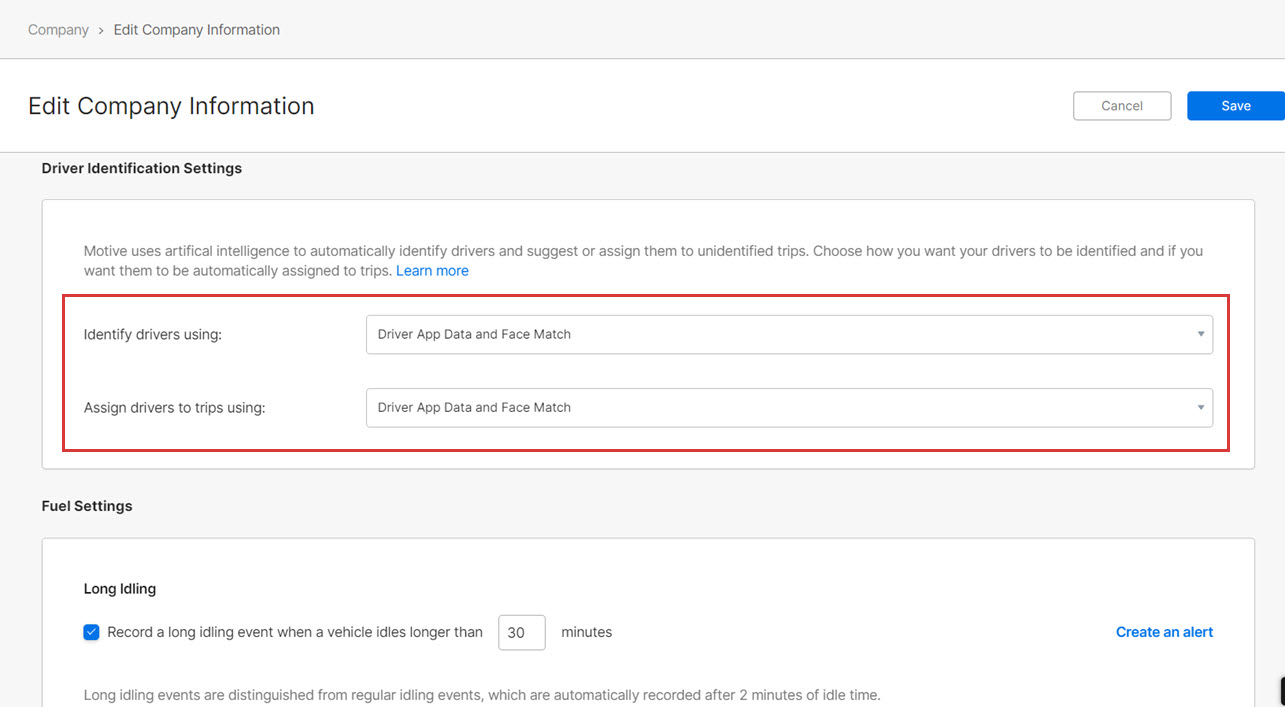The height and width of the screenshot is (707, 1285).
Task: Open the Learn more link
Action: [432, 271]
